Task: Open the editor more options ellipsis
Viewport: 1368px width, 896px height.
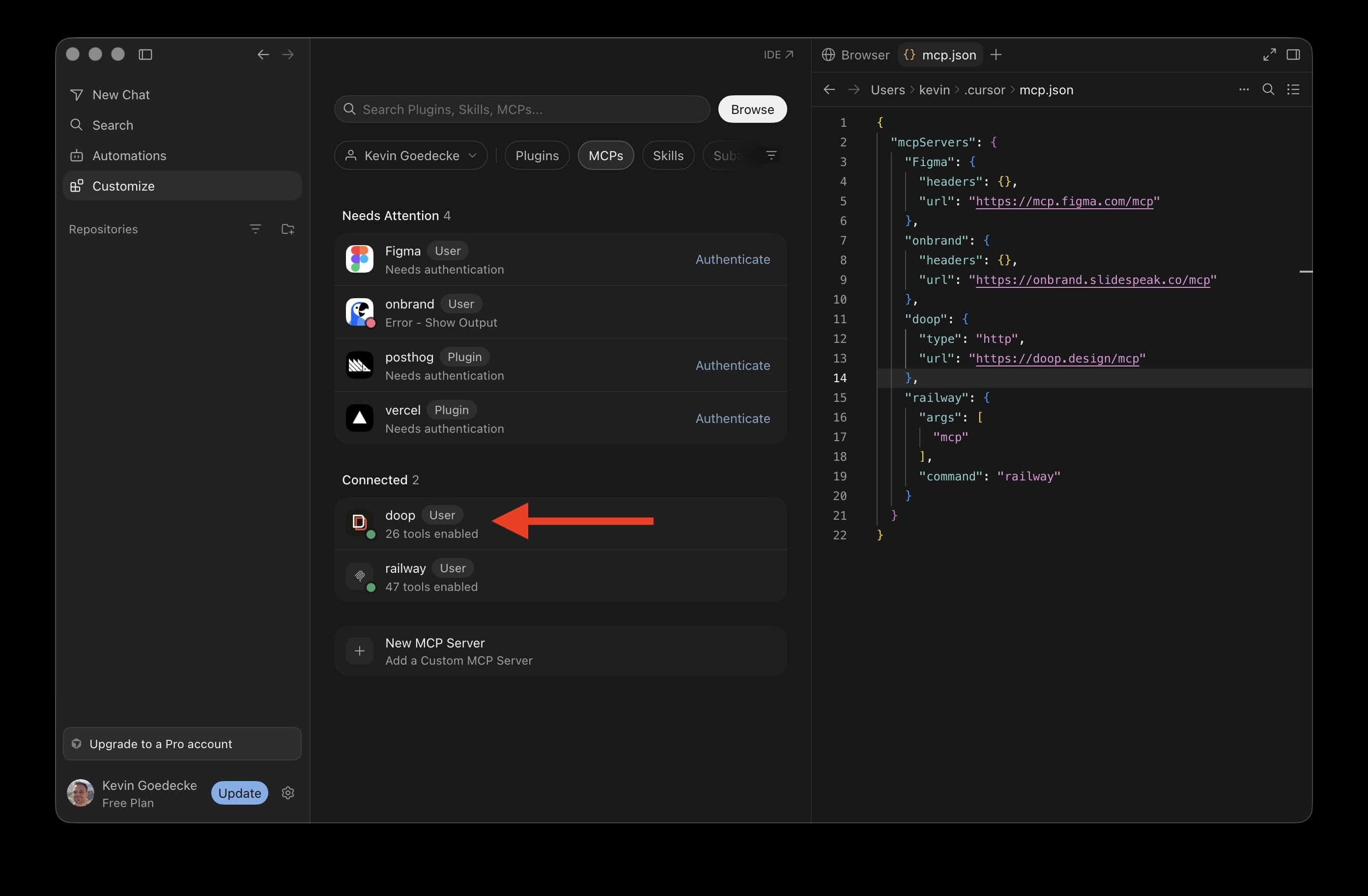Action: [1244, 90]
